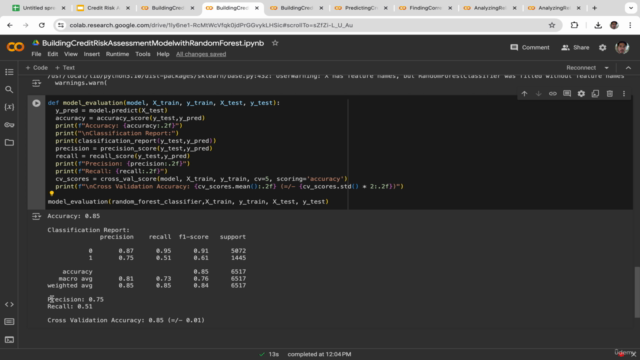Delete cell trash icon
This screenshot has width=640, height=360.
point(610,94)
